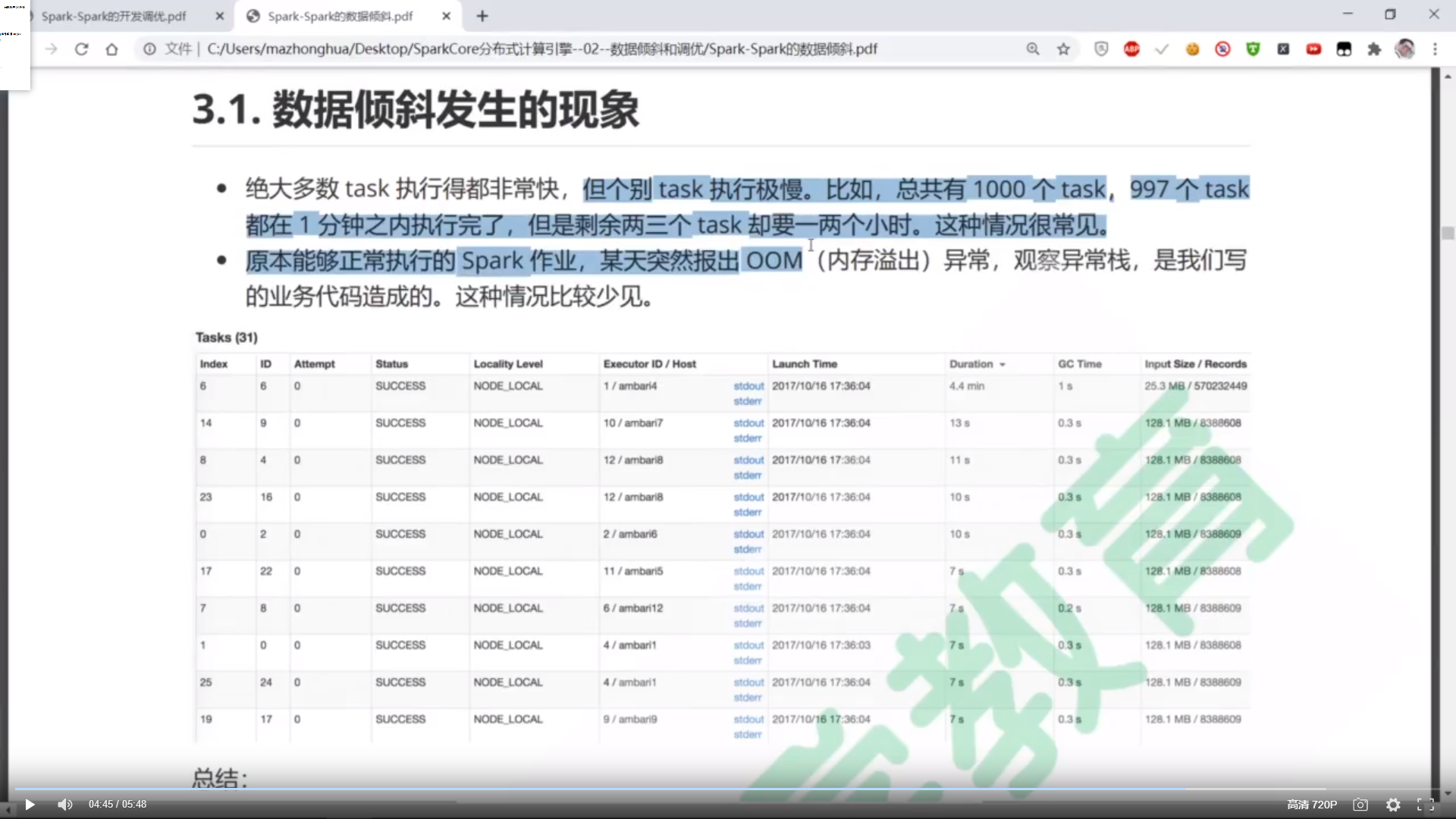Open the AdBlock Plus extension
The image size is (1456, 819).
point(1131,49)
